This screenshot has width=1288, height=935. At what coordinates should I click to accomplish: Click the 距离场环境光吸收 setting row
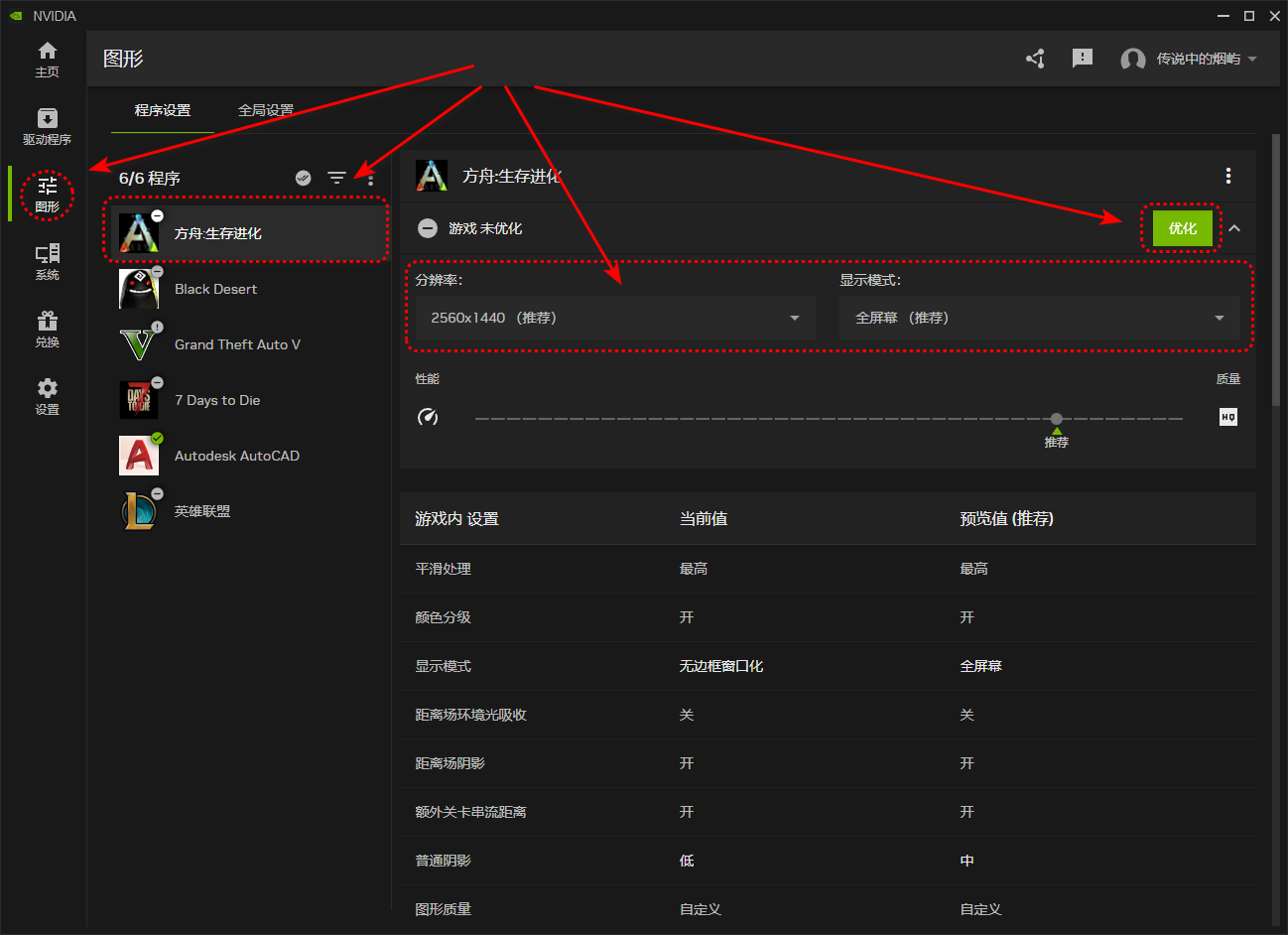[828, 715]
